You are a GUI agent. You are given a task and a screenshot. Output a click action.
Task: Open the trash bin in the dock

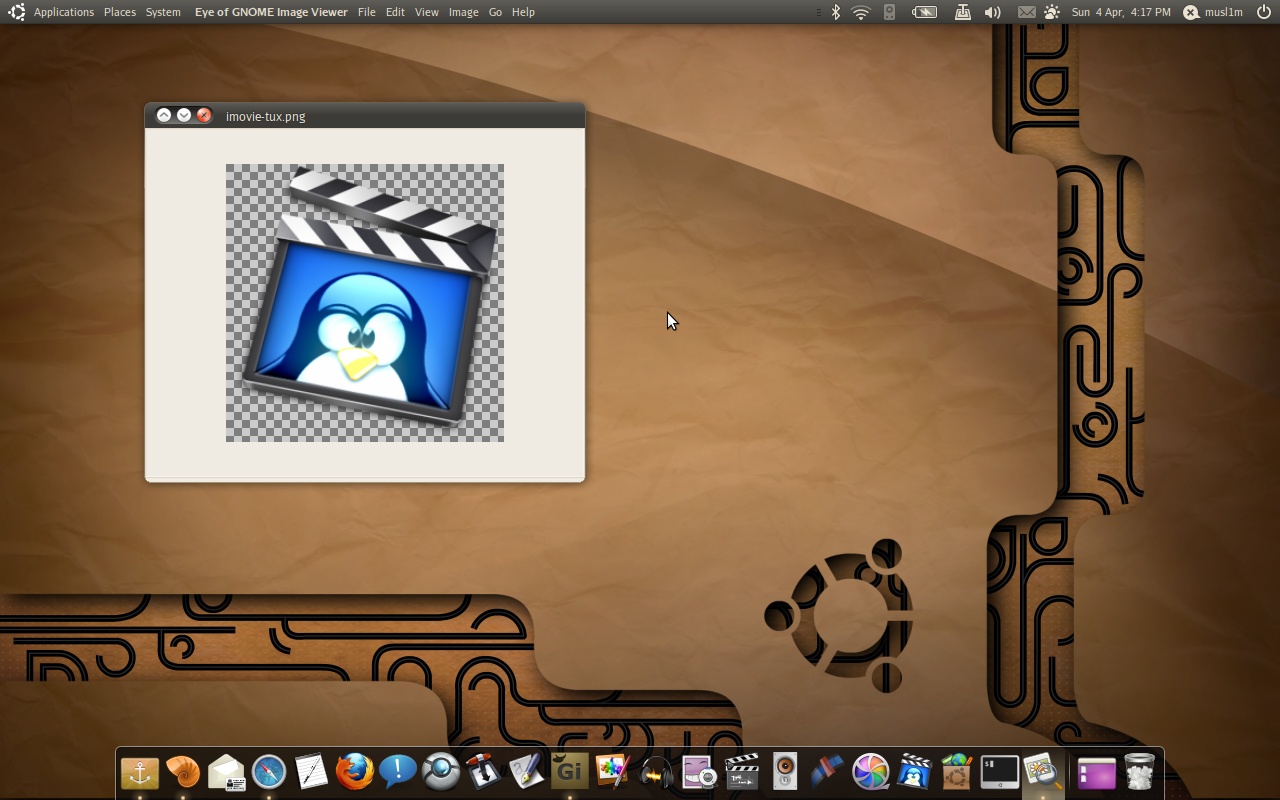(x=1139, y=772)
